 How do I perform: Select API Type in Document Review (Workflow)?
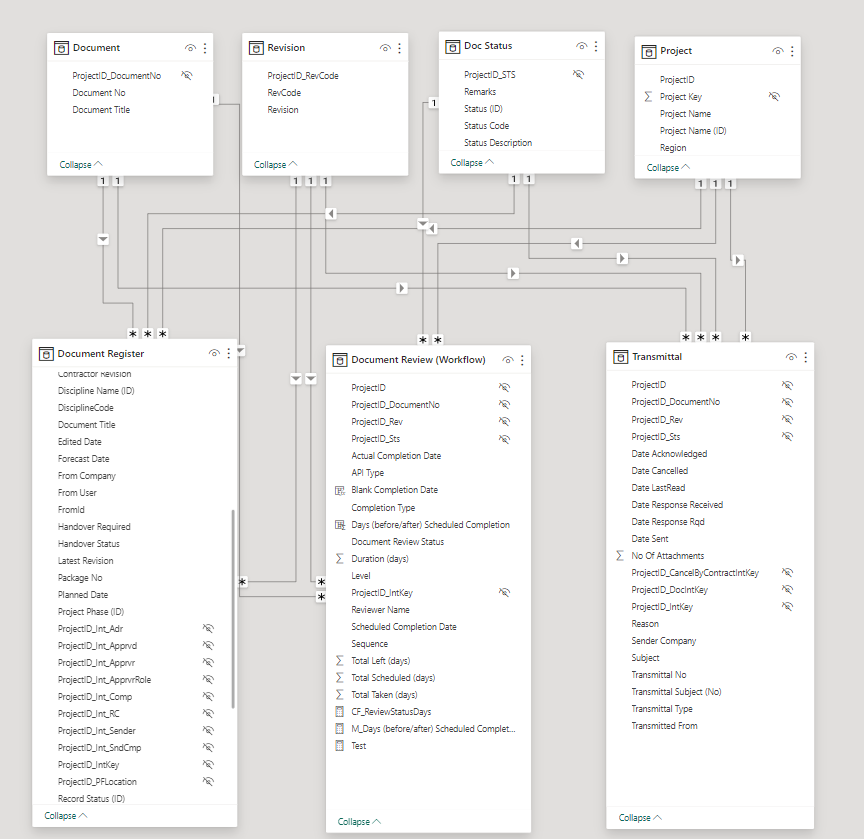click(x=368, y=473)
